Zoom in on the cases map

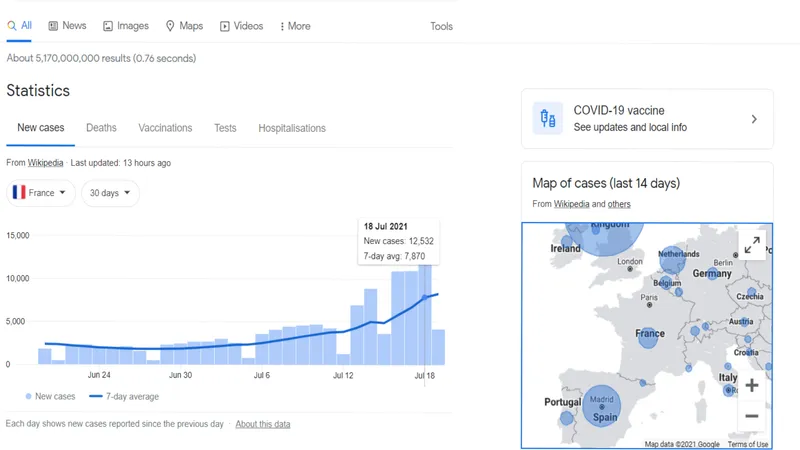point(752,385)
